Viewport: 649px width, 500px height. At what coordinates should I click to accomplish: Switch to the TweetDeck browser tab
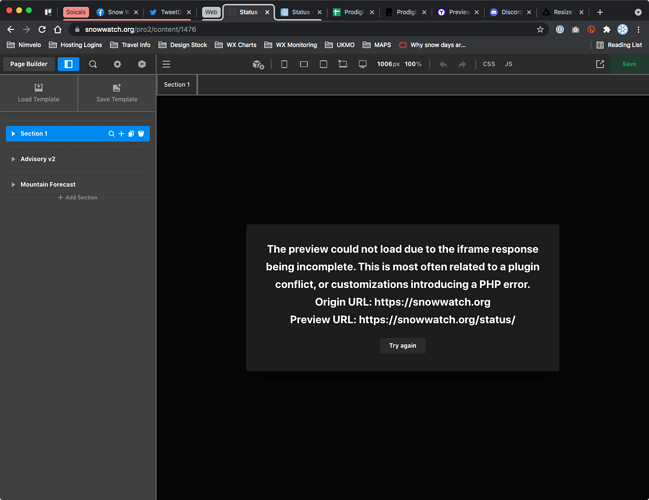click(171, 12)
